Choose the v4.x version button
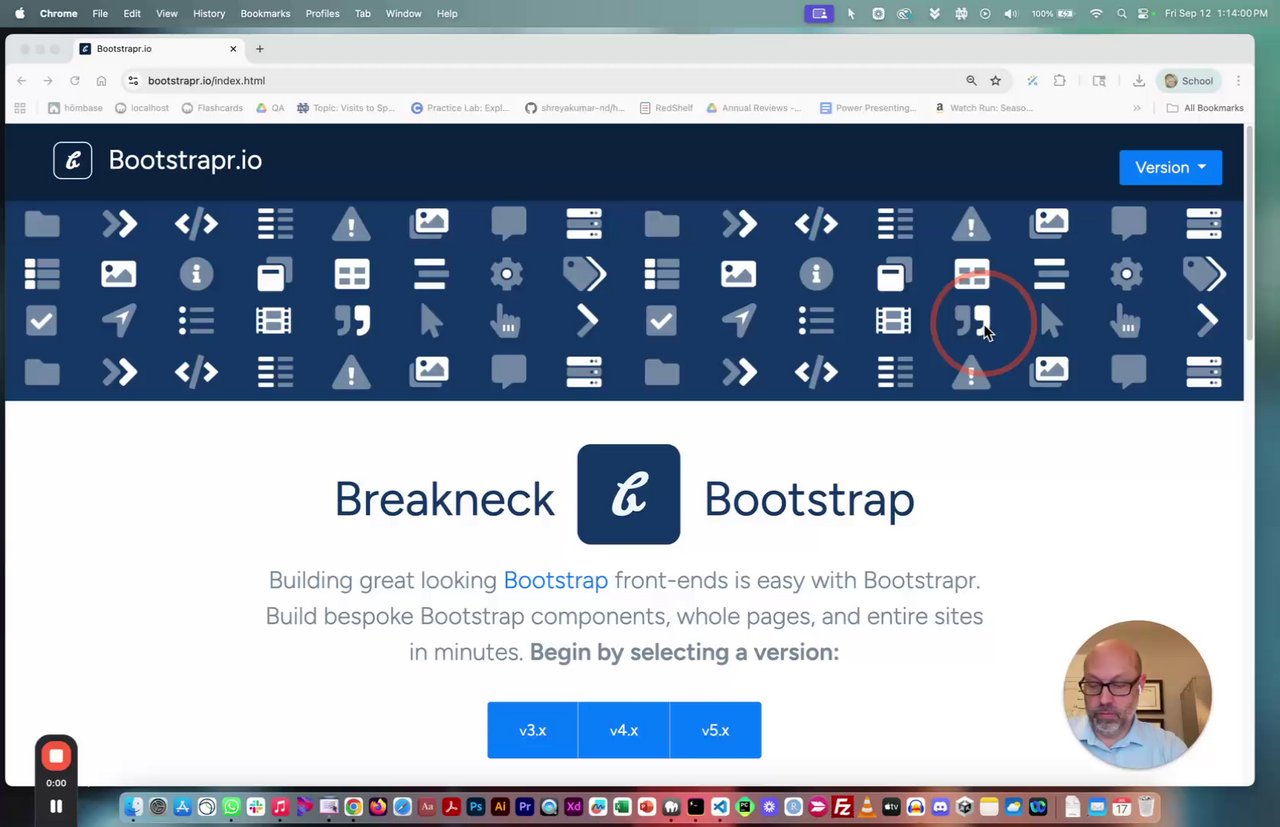Screen dimensions: 1280x827 pyautogui.click(x=624, y=730)
